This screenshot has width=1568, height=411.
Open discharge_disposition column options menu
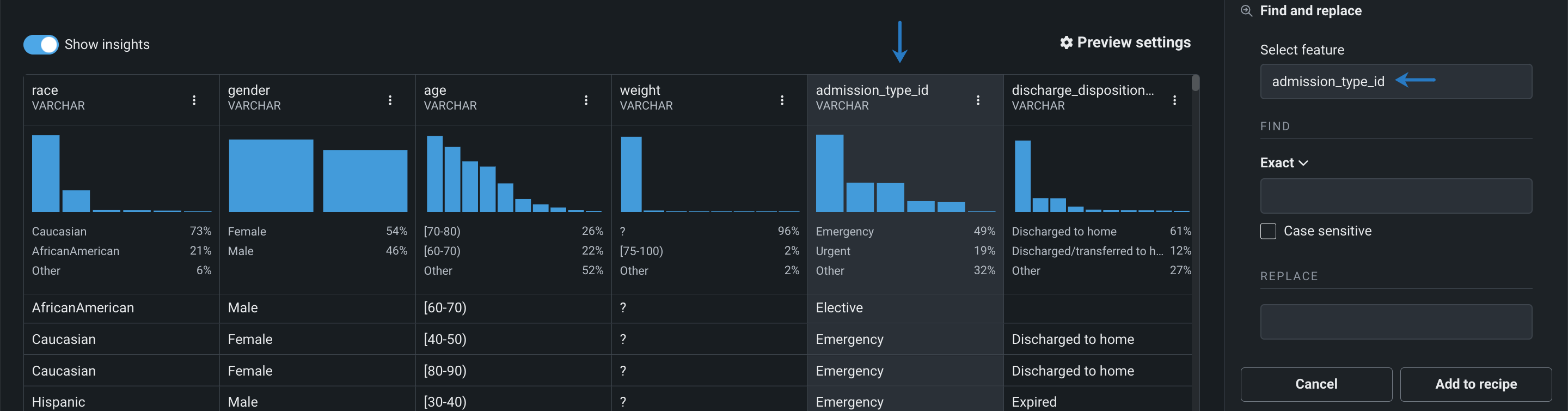[x=1174, y=100]
